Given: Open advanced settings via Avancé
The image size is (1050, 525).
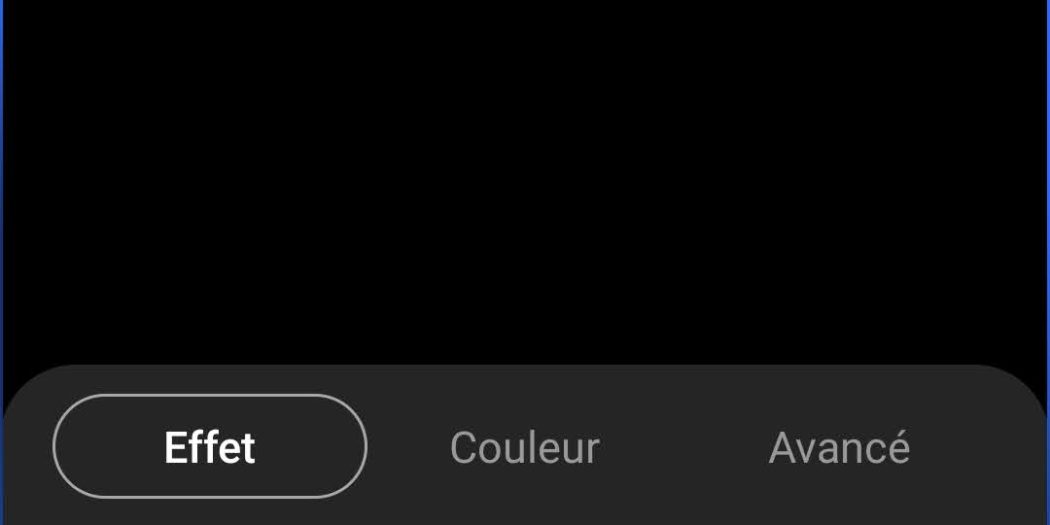Looking at the screenshot, I should 839,447.
